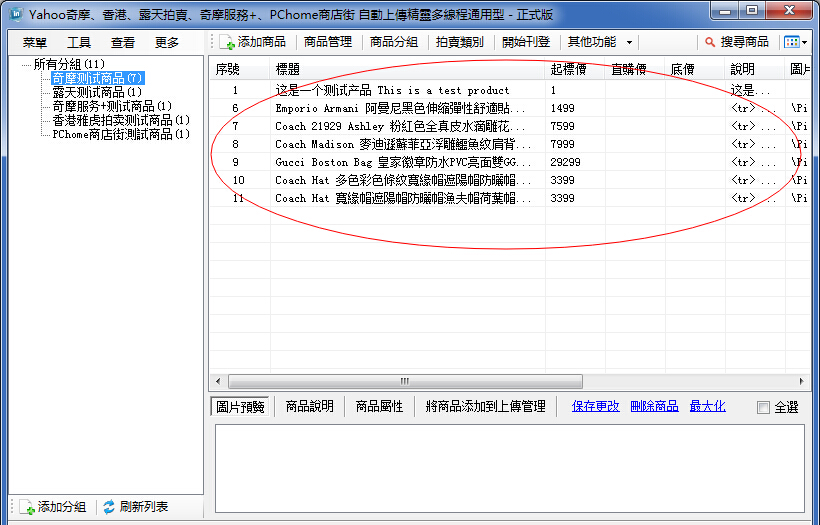This screenshot has height=525, width=820.
Task: Switch to the 圖片預覽 tab
Action: pos(240,407)
